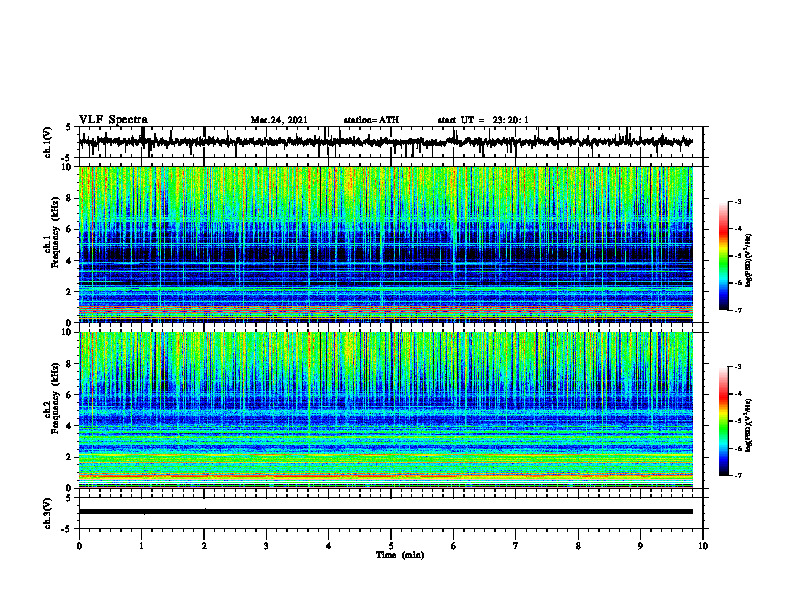The width and height of the screenshot is (792, 612).
Task: Click the "0" tick on the time axis
Action: [x=79, y=546]
